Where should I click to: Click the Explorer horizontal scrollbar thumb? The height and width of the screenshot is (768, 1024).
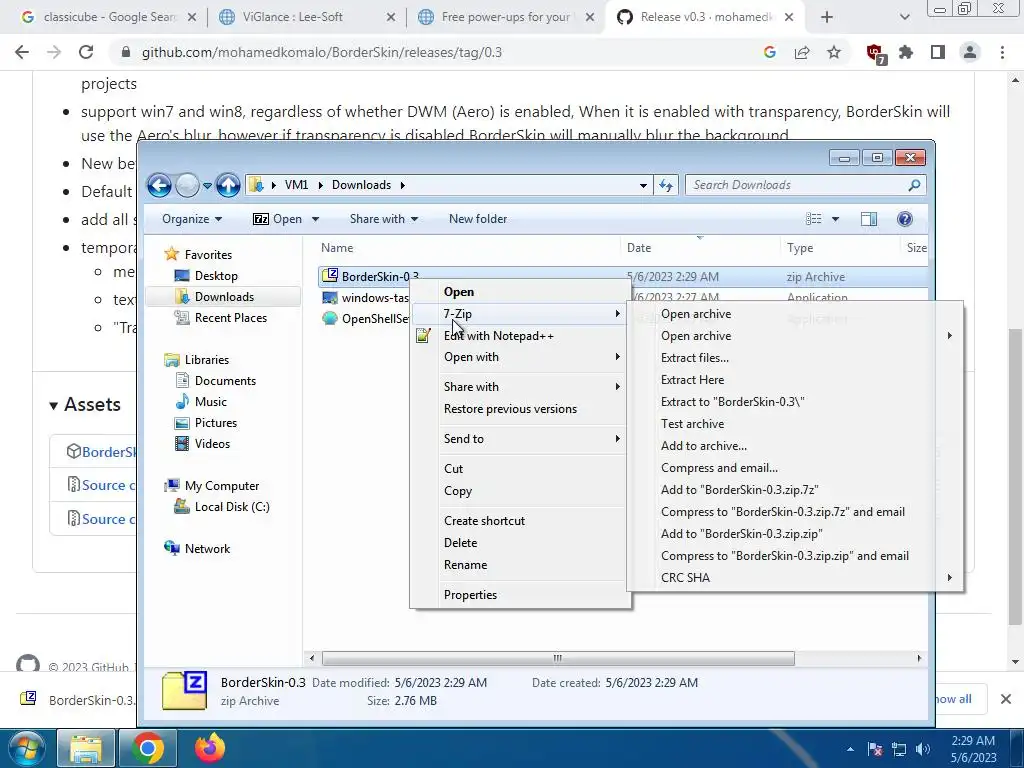click(558, 658)
